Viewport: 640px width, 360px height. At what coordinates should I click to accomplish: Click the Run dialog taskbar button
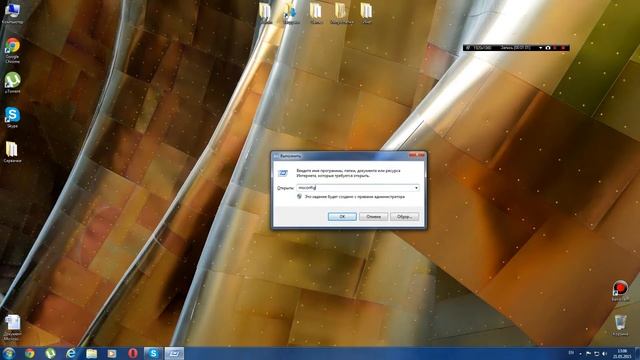(x=174, y=353)
